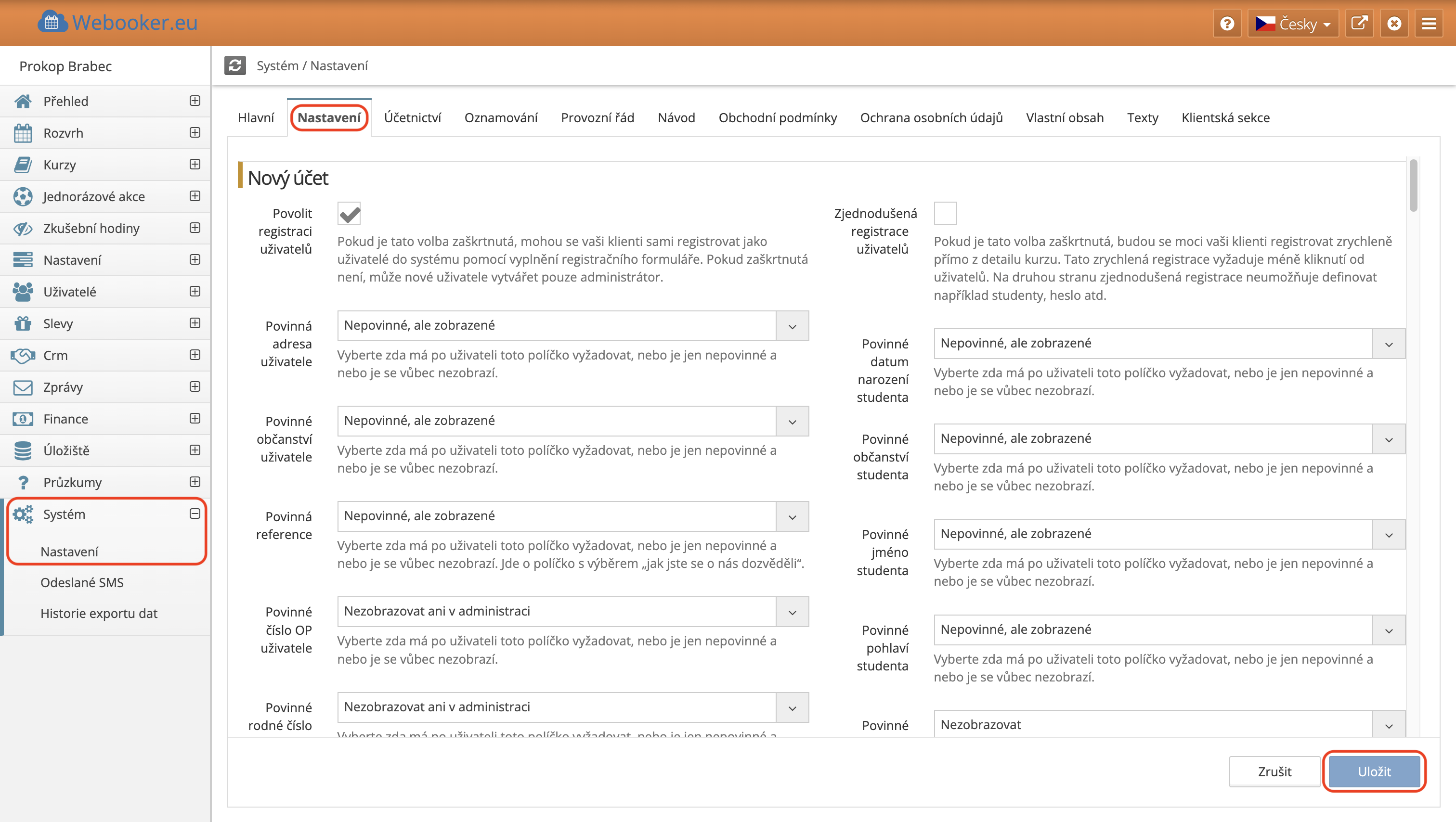Click the circled X icon in header
Viewport: 1456px width, 822px height.
click(x=1394, y=24)
